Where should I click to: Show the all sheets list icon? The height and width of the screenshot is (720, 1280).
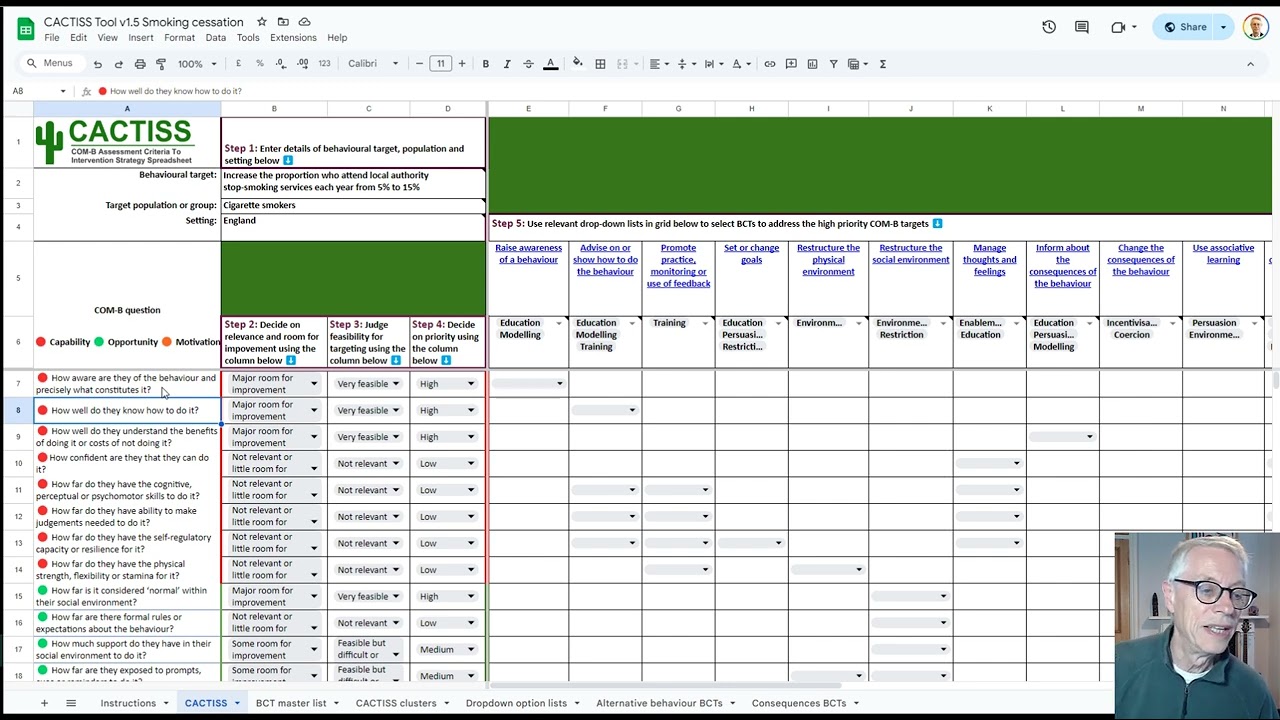(71, 703)
